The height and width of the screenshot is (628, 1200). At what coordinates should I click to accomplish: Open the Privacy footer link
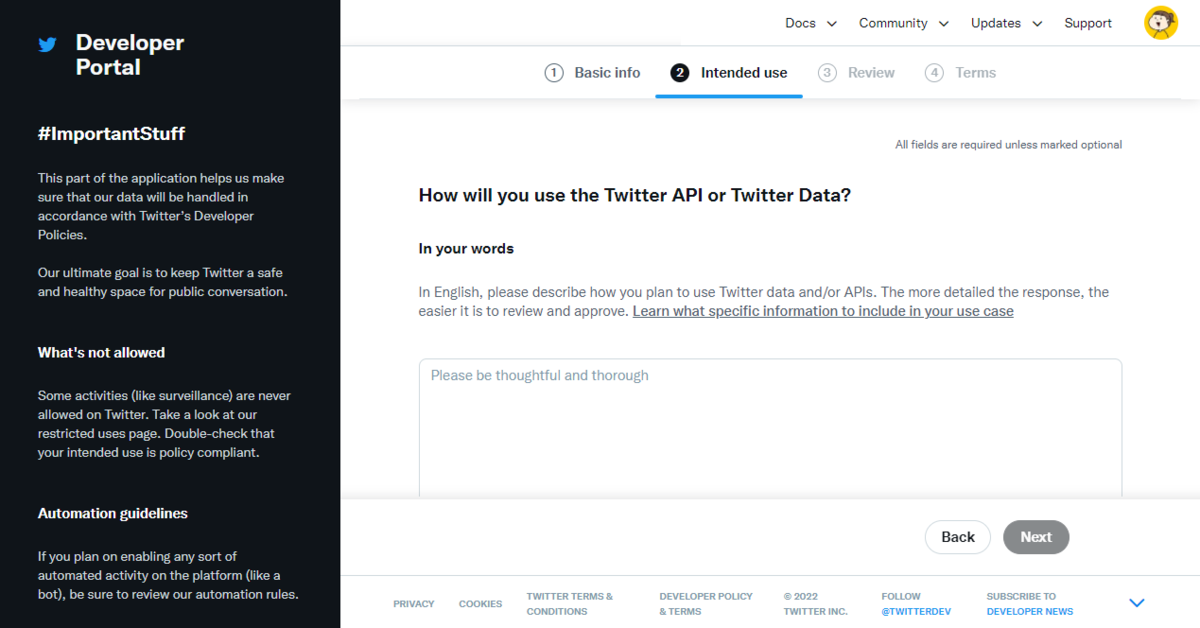(x=413, y=603)
